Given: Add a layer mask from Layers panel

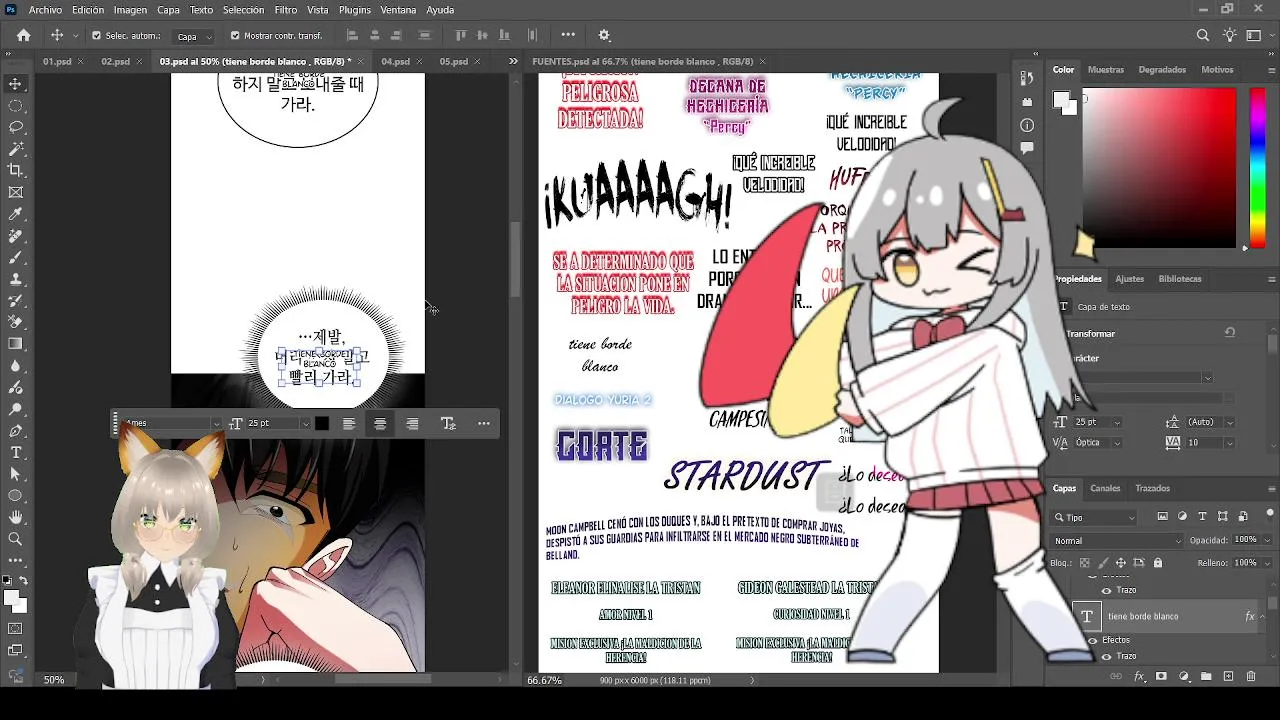Looking at the screenshot, I should pyautogui.click(x=1161, y=677).
